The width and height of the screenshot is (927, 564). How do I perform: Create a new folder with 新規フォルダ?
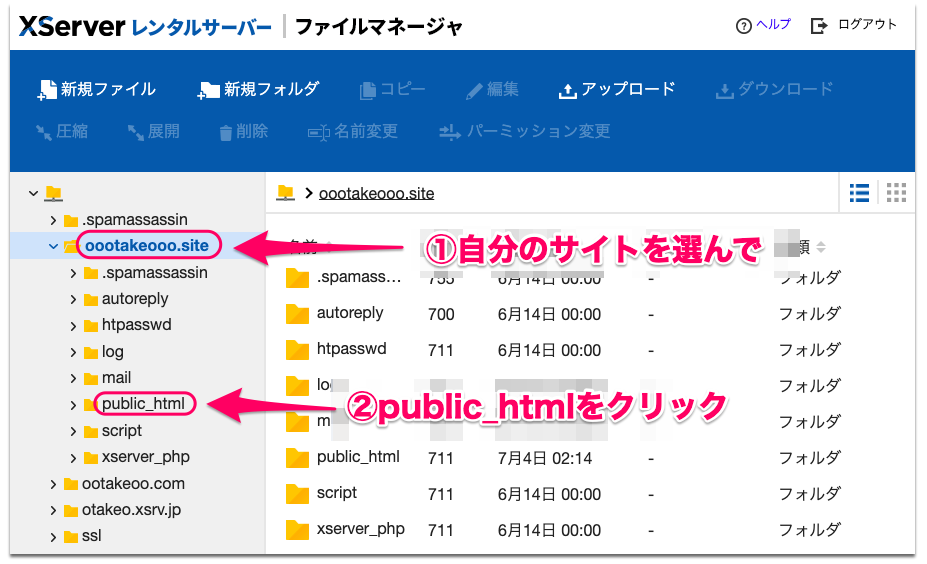pyautogui.click(x=258, y=90)
